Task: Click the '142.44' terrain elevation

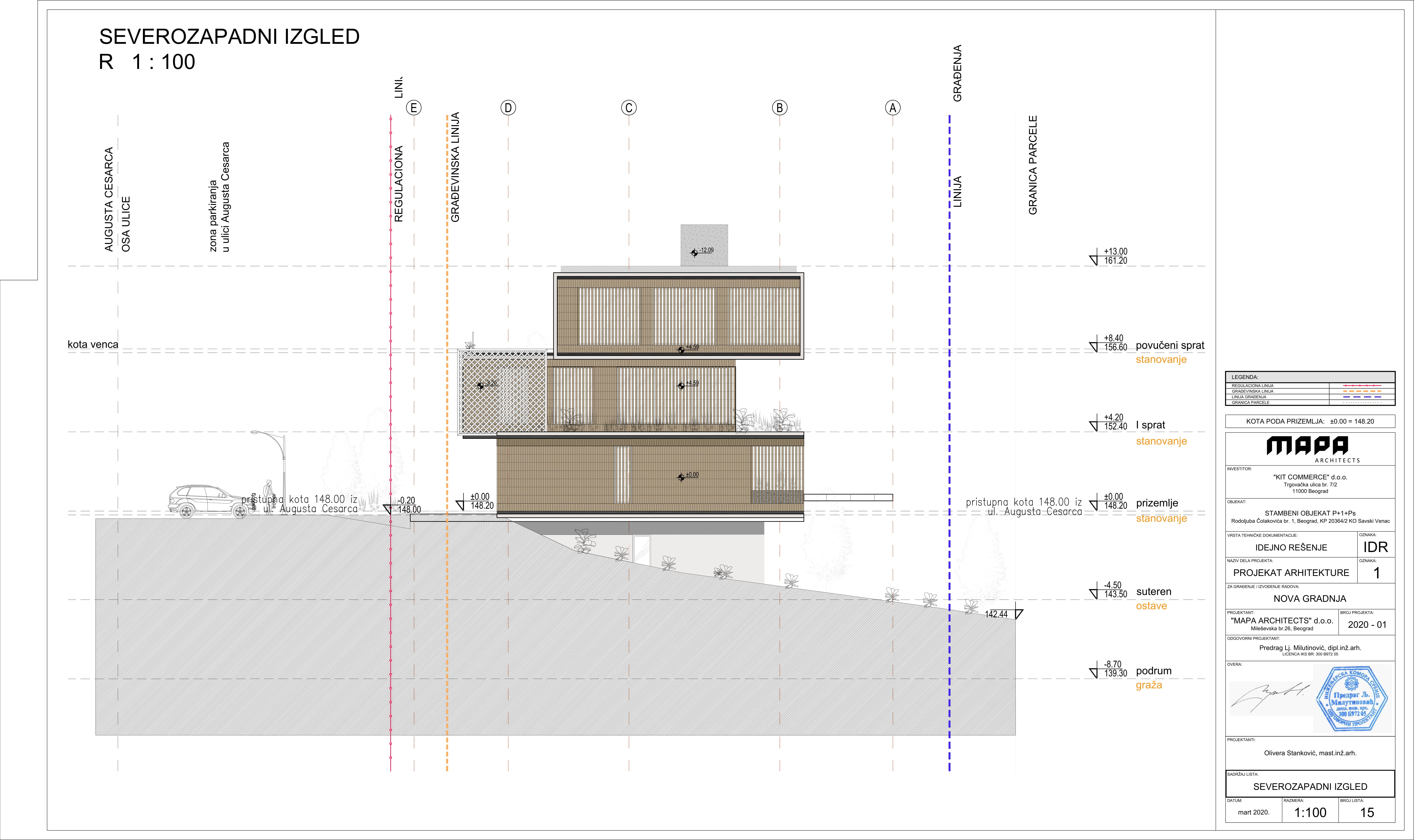Action: pyautogui.click(x=996, y=614)
